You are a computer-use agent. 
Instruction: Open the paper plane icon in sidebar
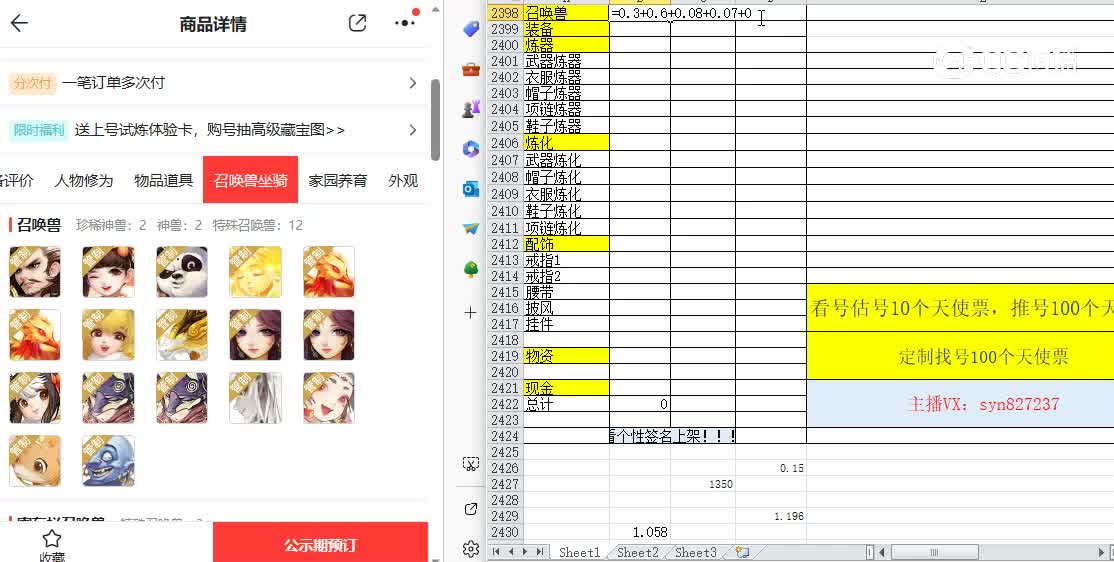470,229
